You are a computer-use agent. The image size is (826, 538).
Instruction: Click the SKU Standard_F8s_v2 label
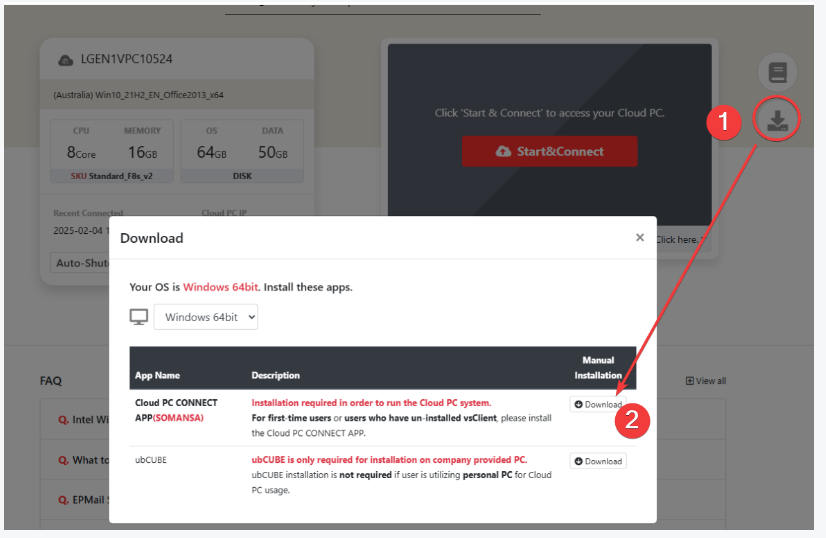pos(112,176)
